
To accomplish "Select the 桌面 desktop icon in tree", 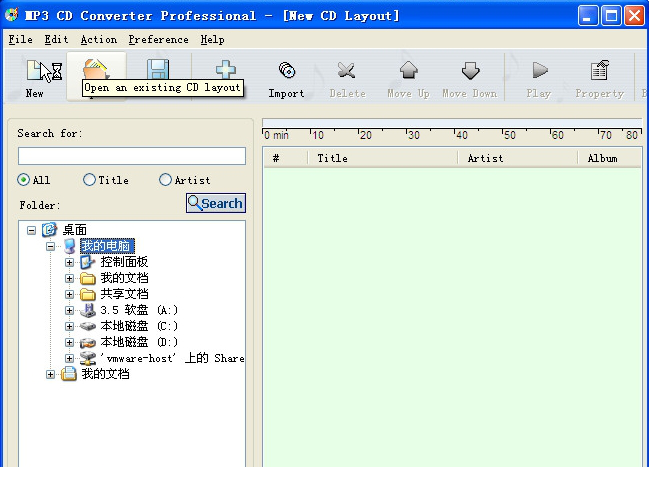I will pos(49,230).
